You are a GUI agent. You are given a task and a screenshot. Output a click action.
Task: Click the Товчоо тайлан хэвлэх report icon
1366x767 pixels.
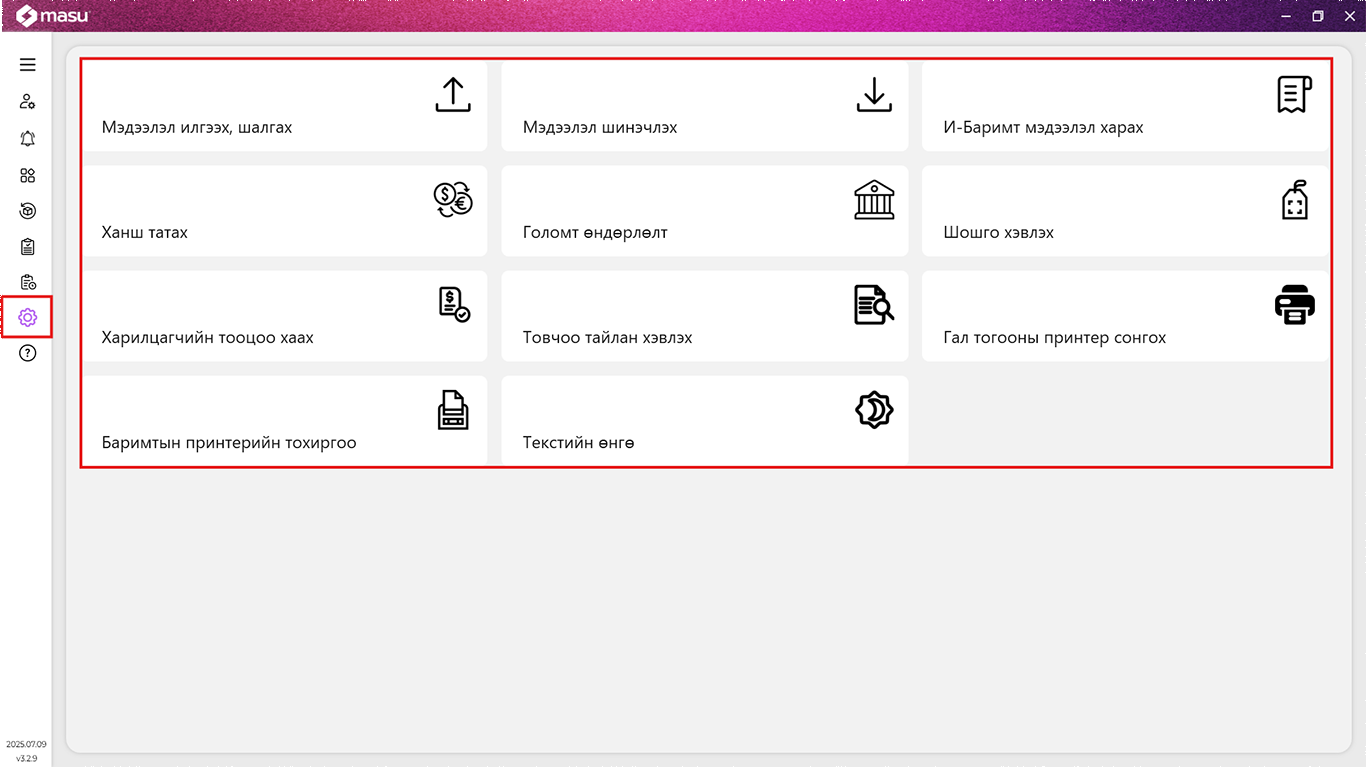(874, 305)
